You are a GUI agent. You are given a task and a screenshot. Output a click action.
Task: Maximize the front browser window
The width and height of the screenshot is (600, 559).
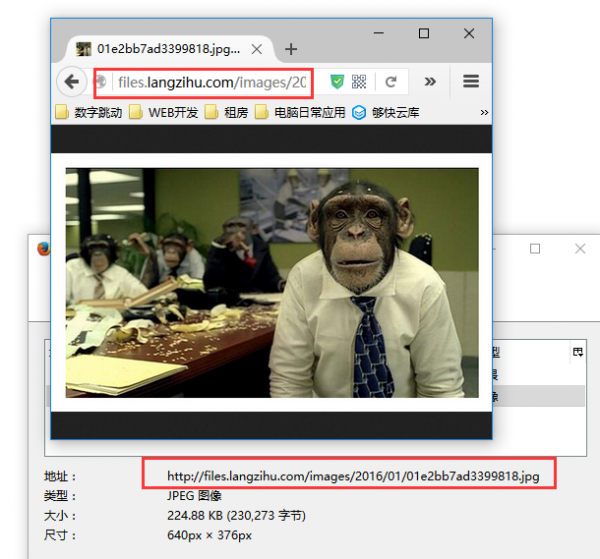click(424, 33)
